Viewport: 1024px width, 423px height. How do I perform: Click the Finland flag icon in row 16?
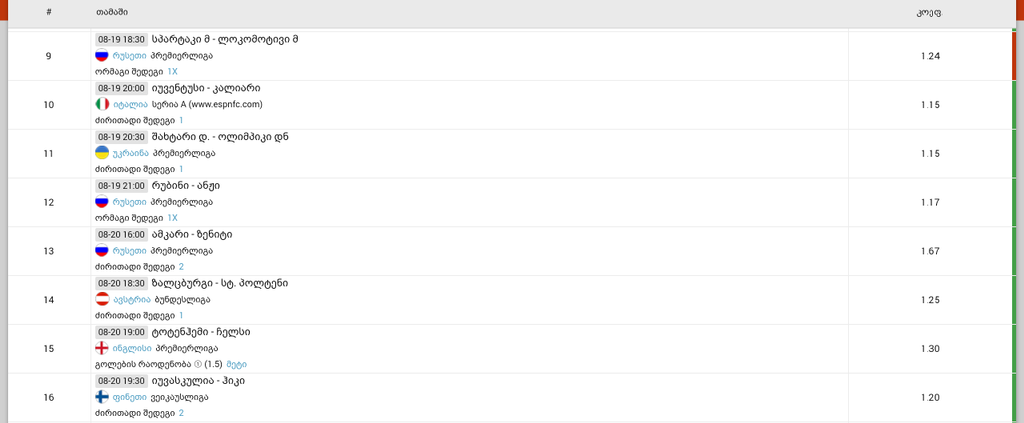click(102, 397)
